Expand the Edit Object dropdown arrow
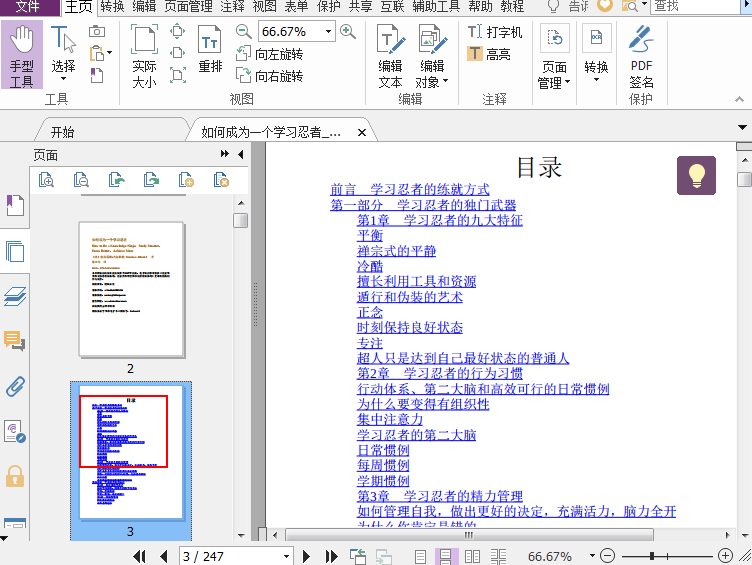The height and width of the screenshot is (565, 752). 446,82
